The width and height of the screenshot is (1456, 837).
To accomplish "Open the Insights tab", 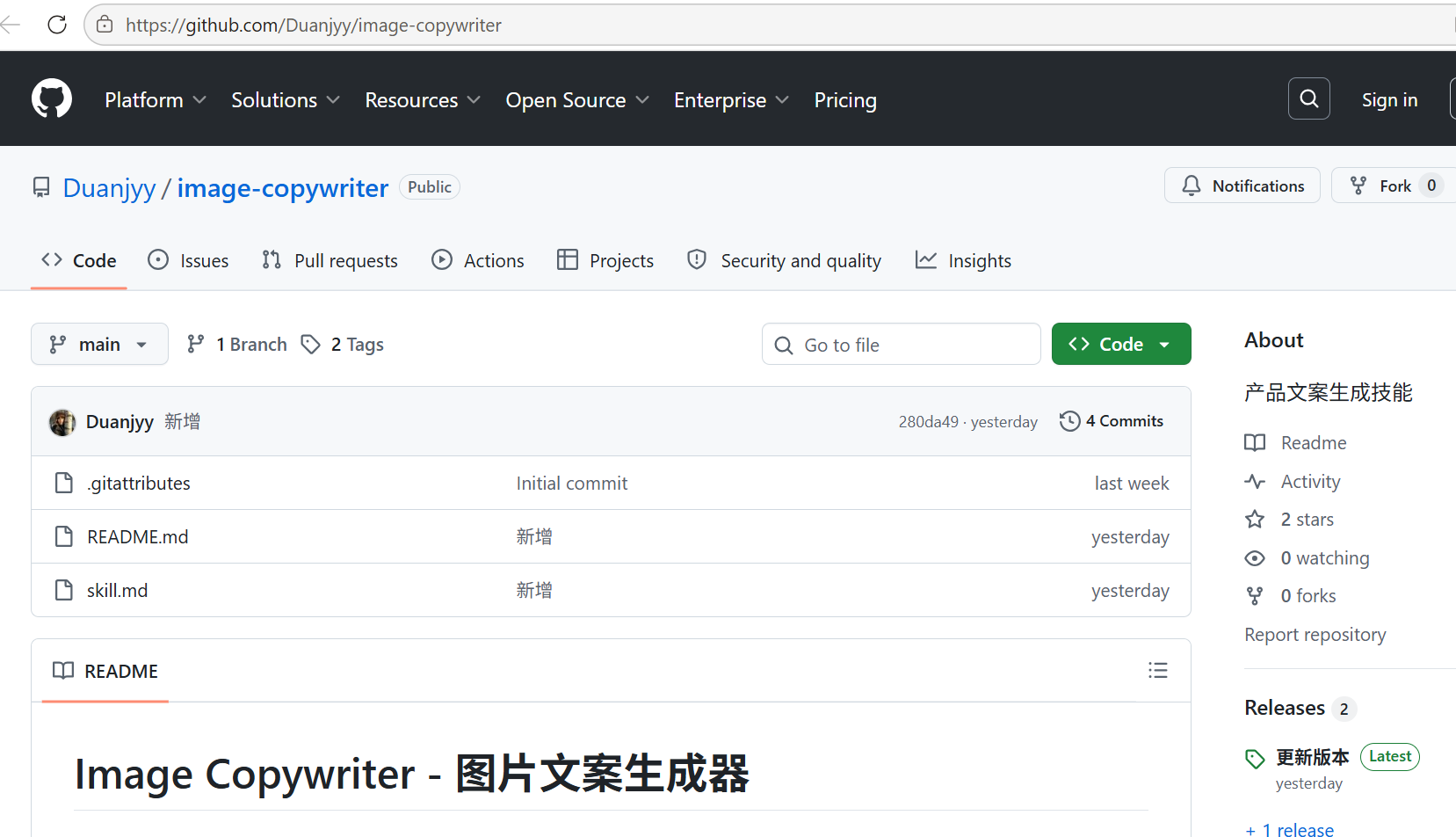I will (963, 260).
